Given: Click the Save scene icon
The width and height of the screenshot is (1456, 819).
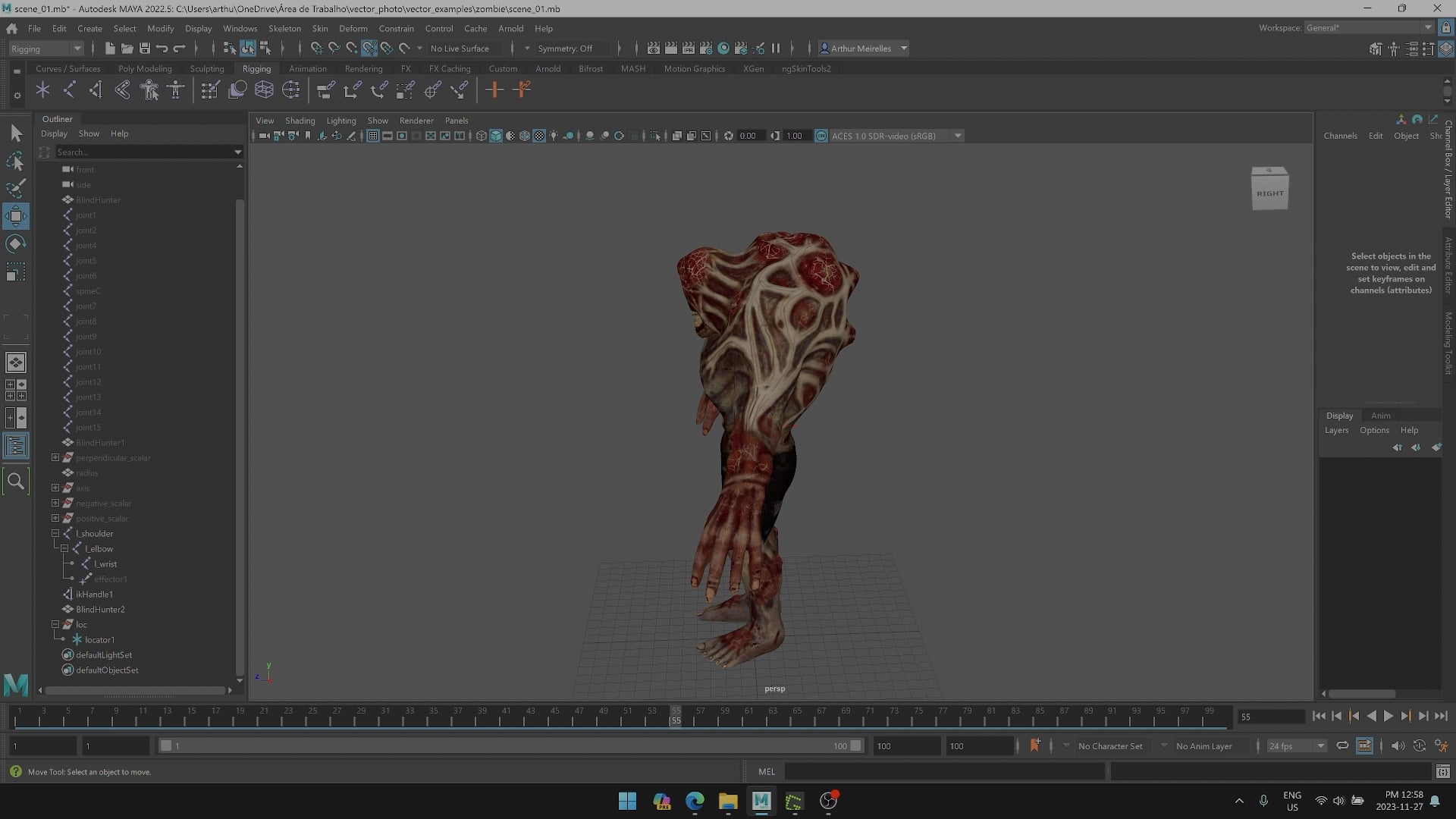Looking at the screenshot, I should point(144,49).
